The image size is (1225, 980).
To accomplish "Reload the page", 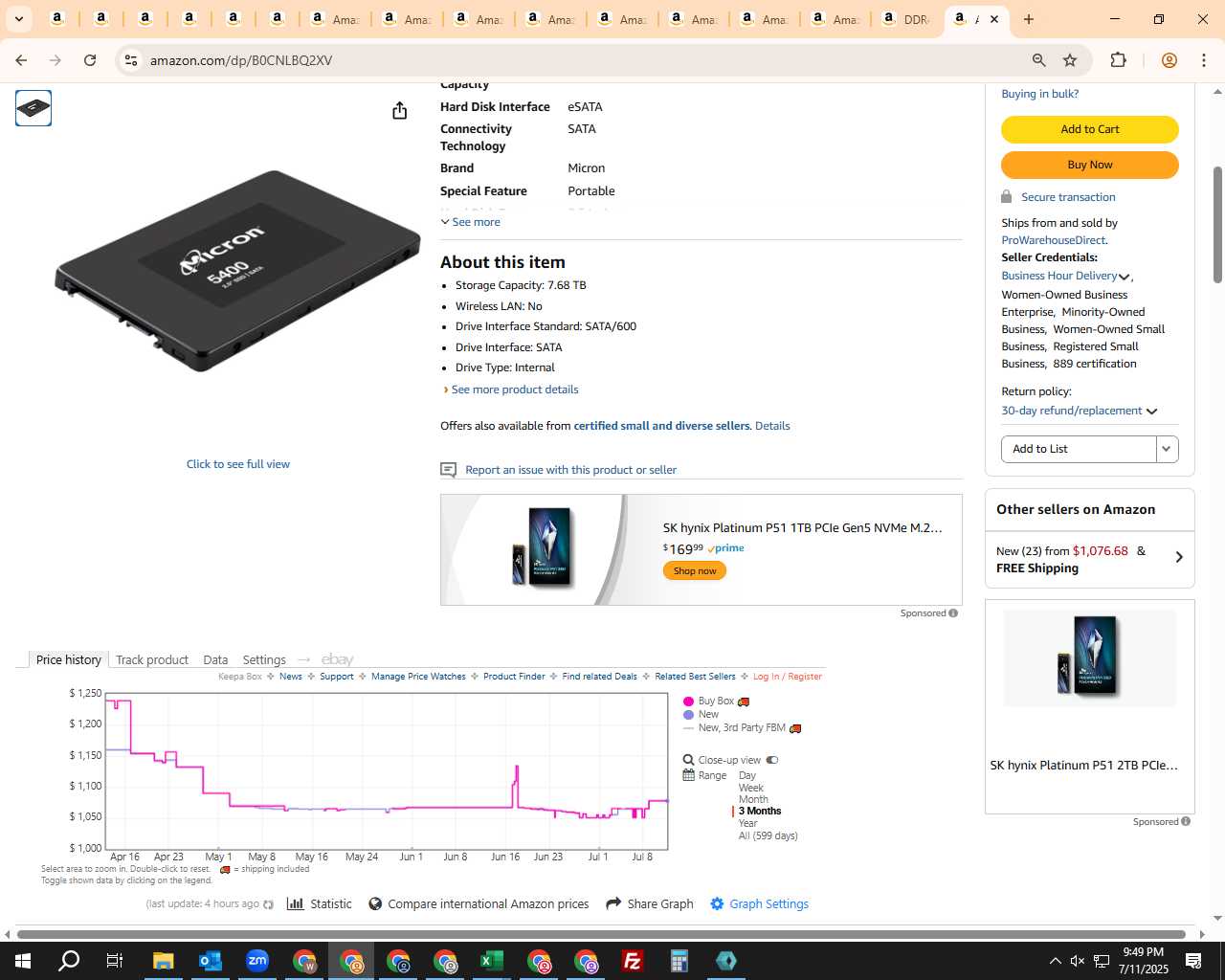I will [90, 60].
